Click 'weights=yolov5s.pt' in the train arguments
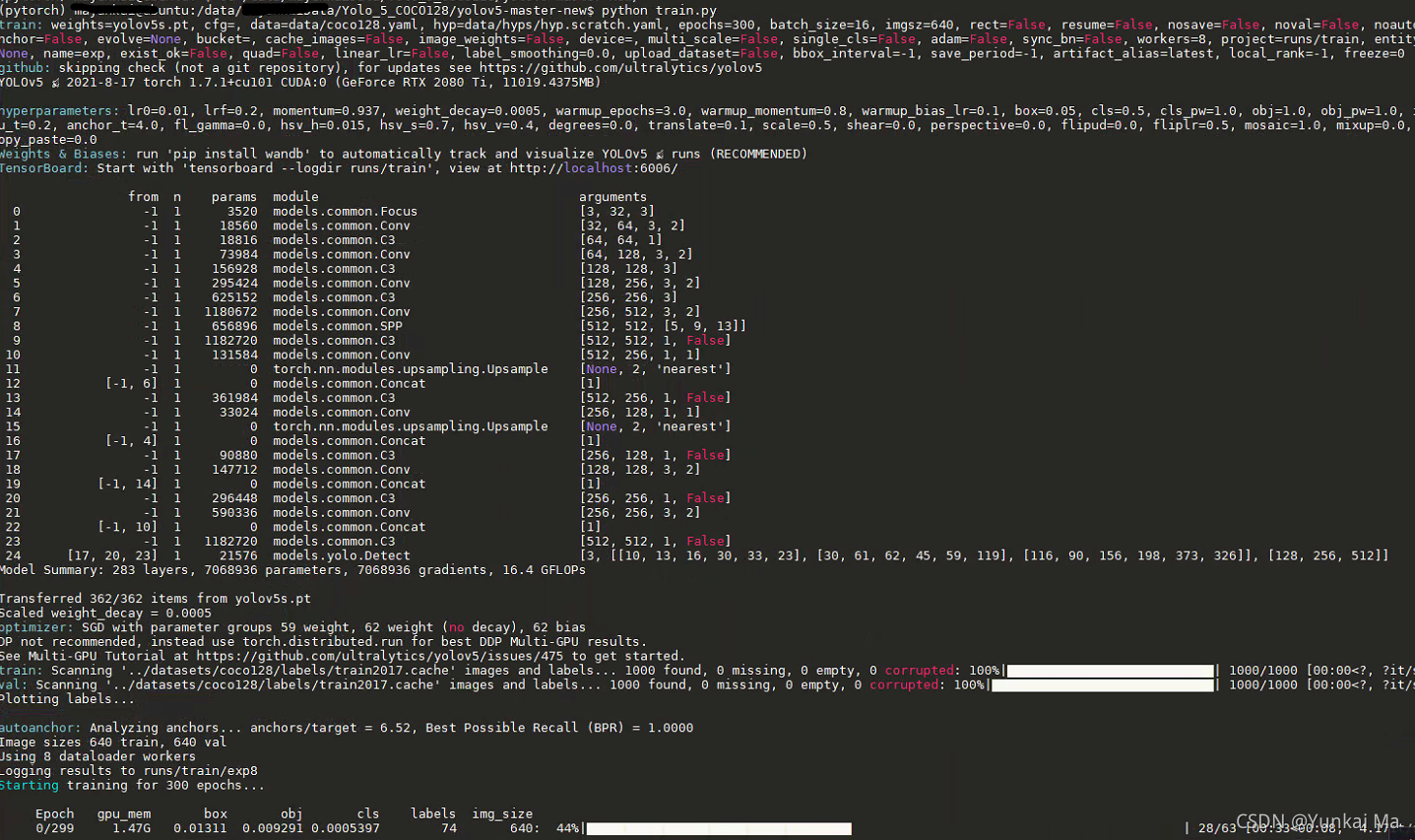This screenshot has width=1415, height=840. tap(119, 25)
